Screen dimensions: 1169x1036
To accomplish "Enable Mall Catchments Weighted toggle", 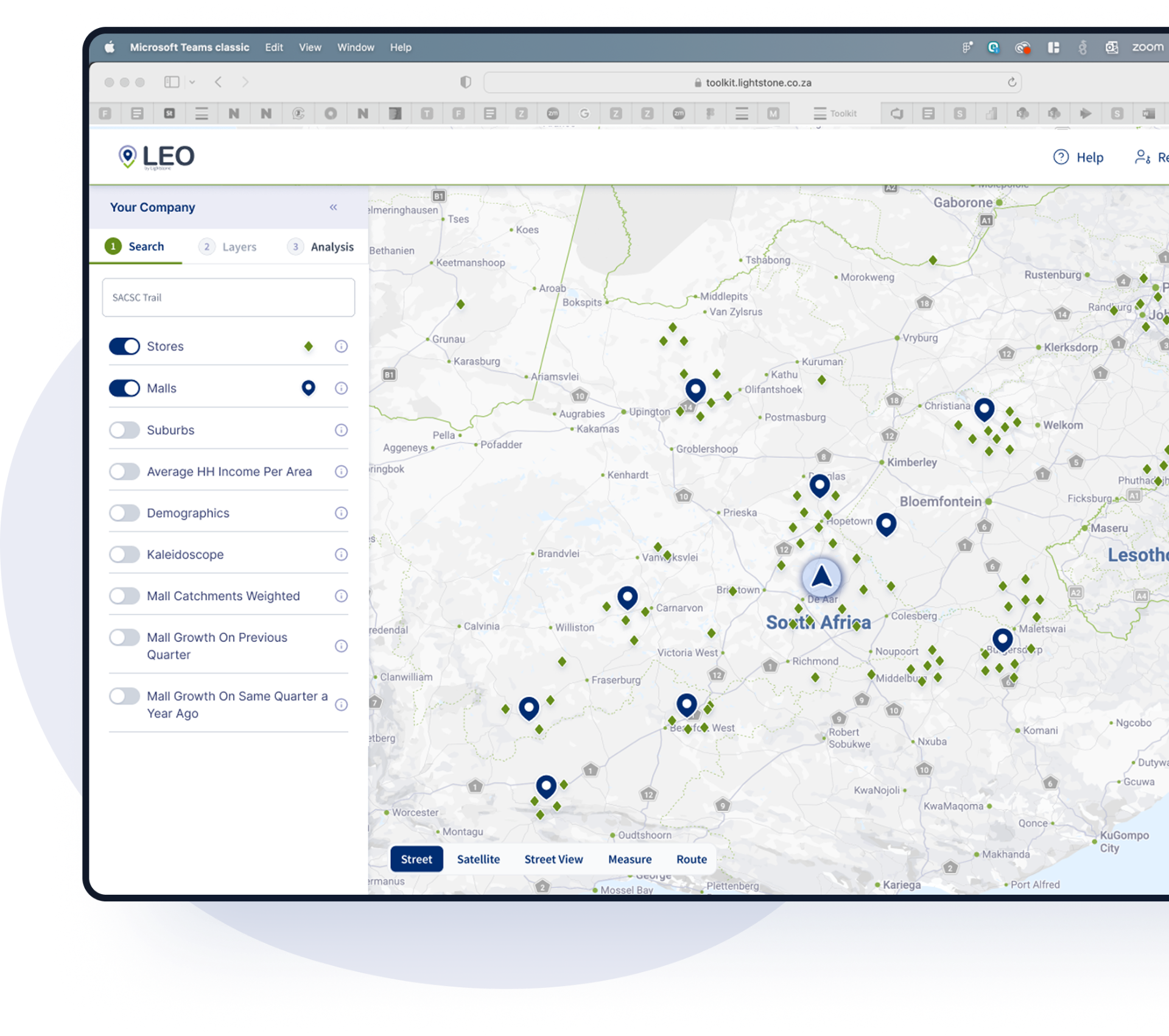I will (x=124, y=596).
